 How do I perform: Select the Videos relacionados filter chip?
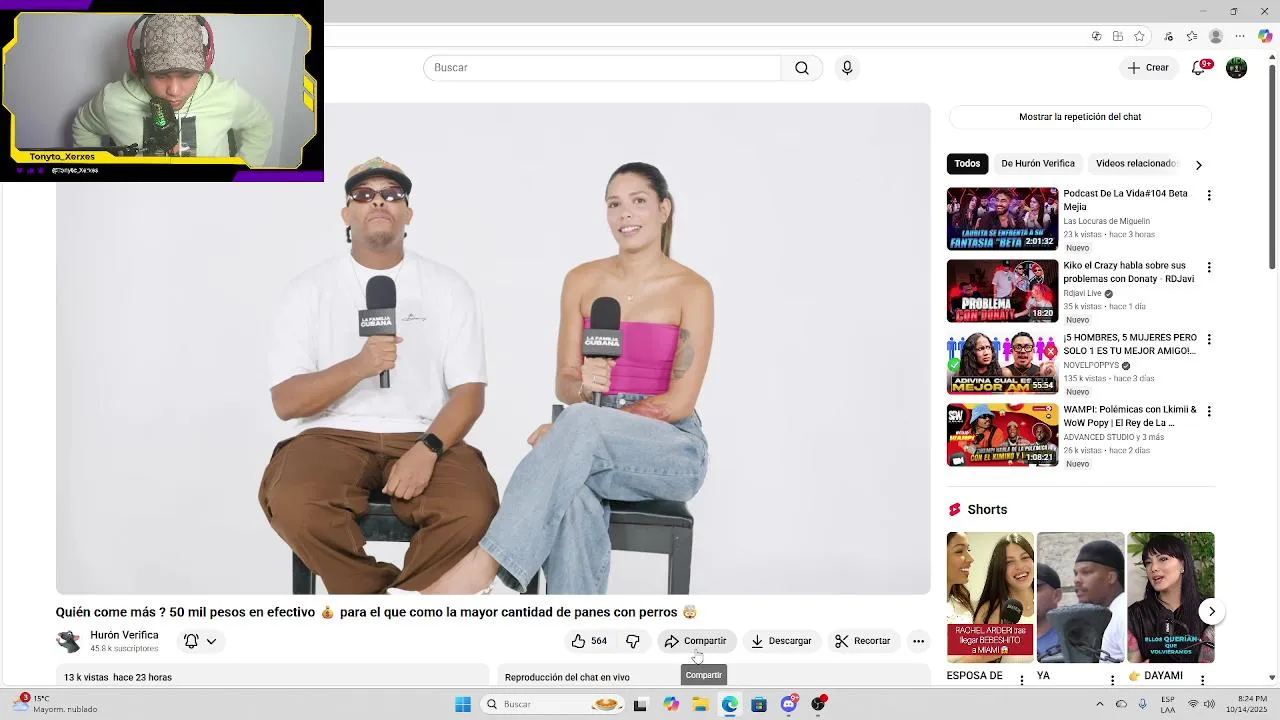point(1136,164)
